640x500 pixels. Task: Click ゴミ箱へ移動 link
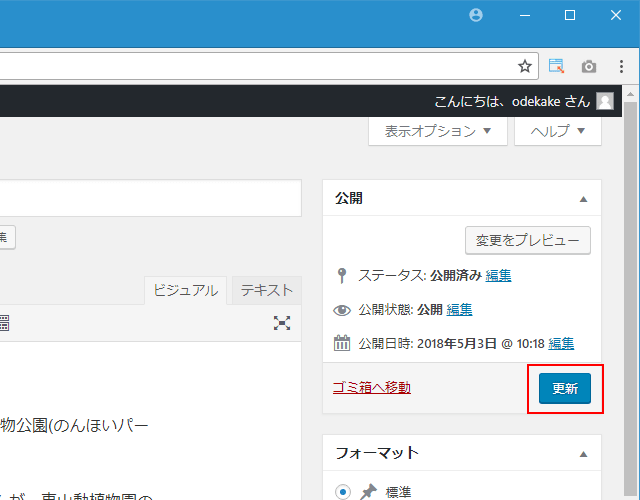(x=371, y=387)
